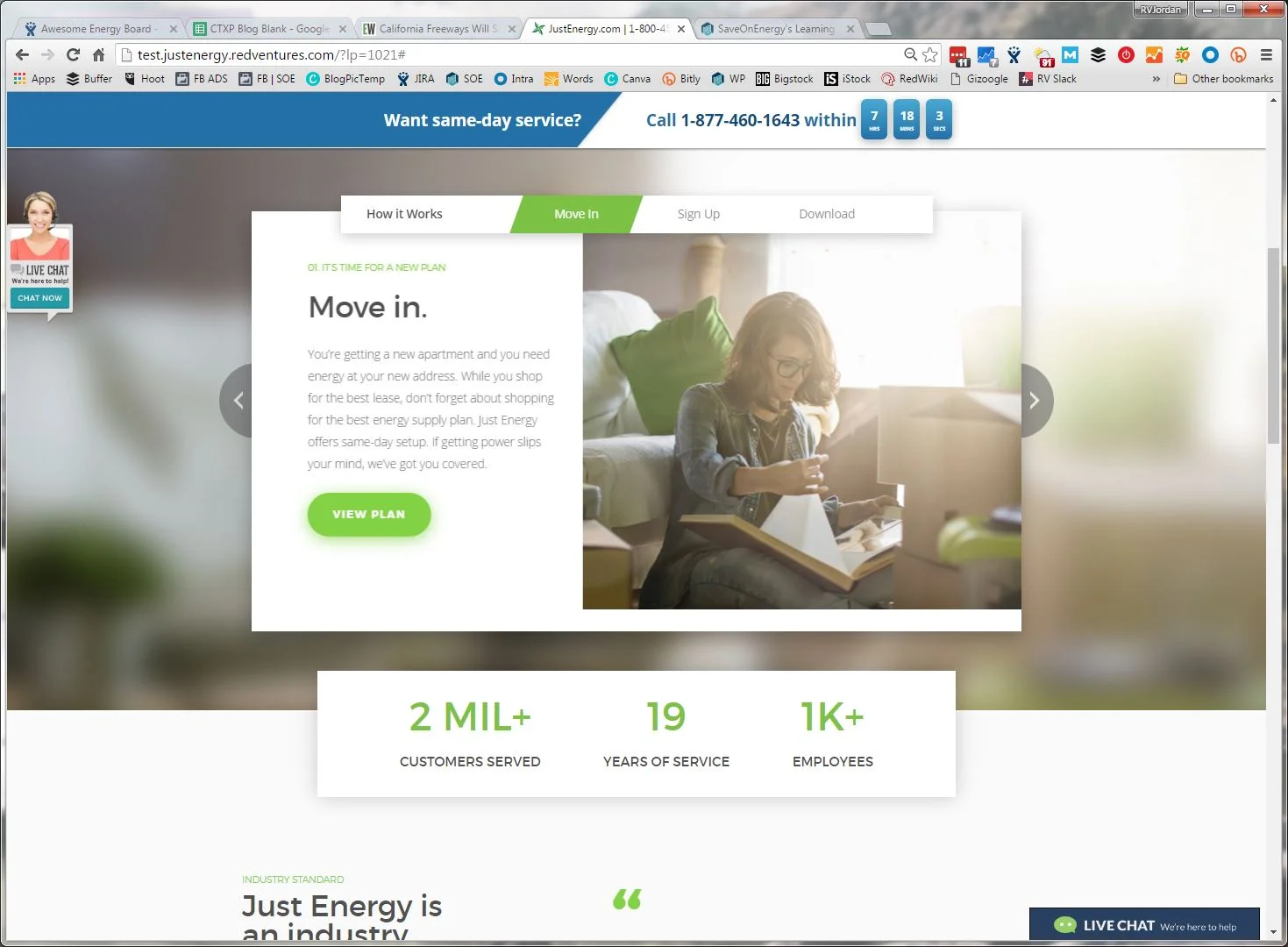Click the 'Move in.' heading

click(368, 307)
